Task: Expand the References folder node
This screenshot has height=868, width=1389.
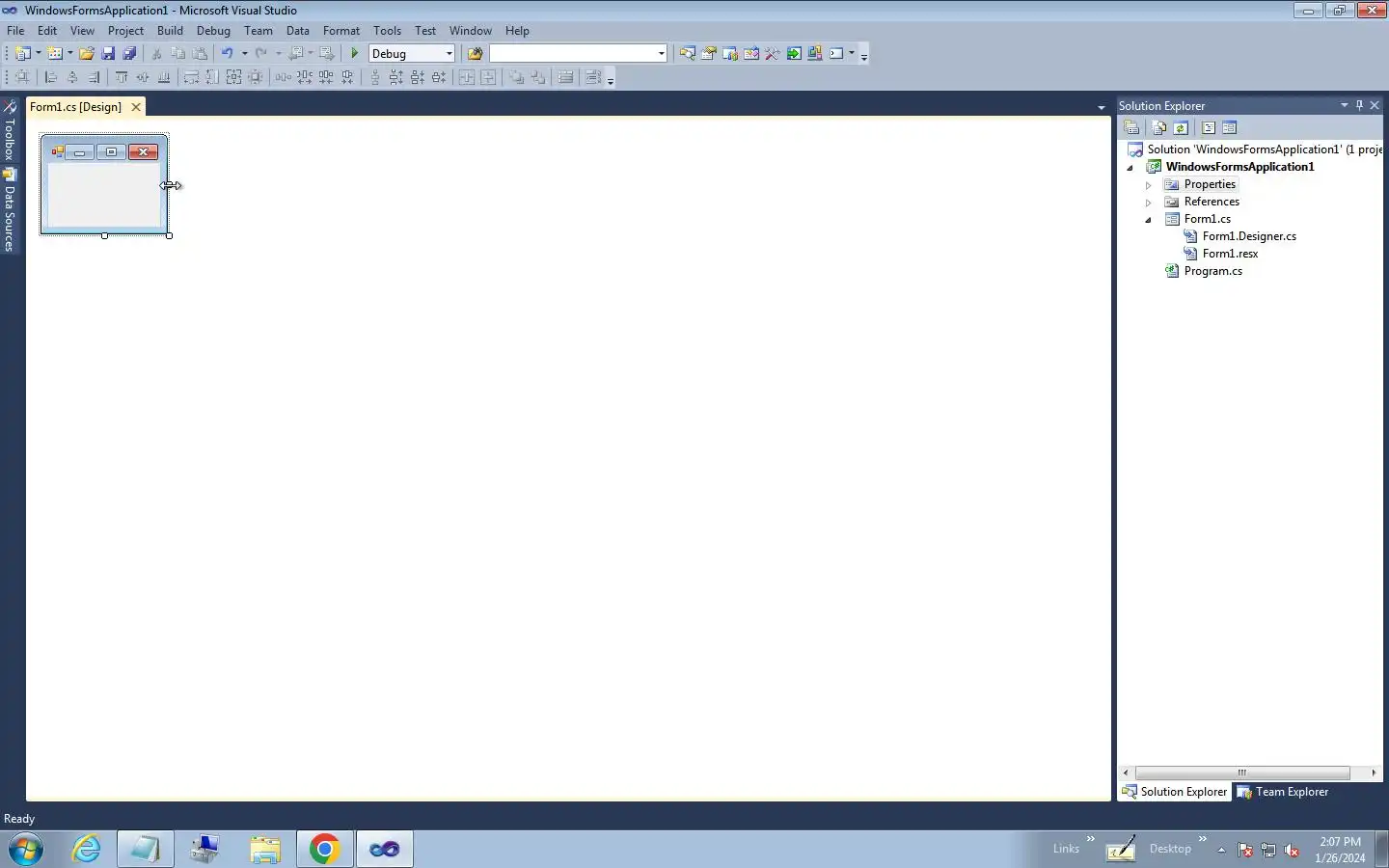Action: [1148, 202]
